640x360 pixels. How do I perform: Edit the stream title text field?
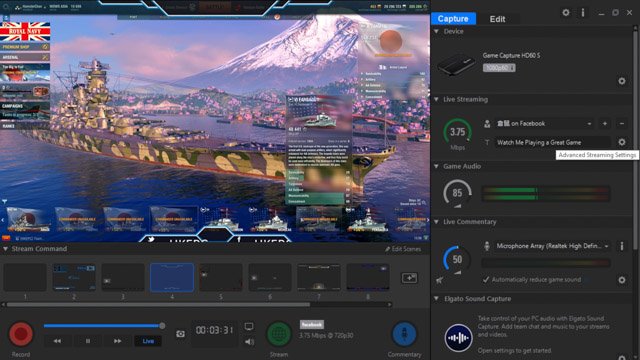[x=552, y=142]
